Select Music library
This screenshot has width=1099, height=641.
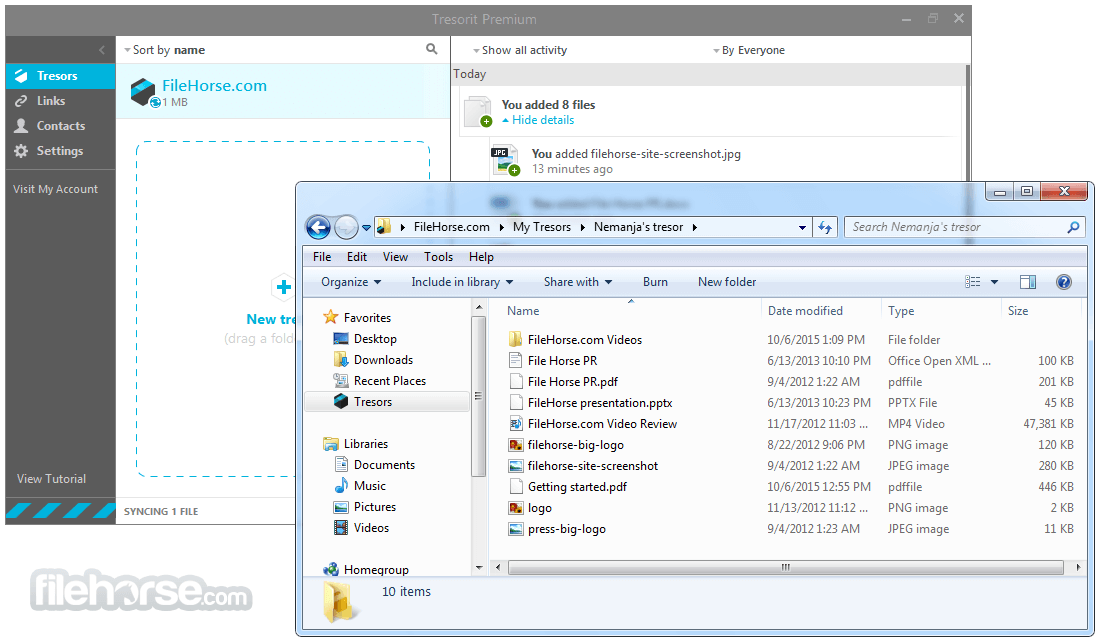(369, 486)
